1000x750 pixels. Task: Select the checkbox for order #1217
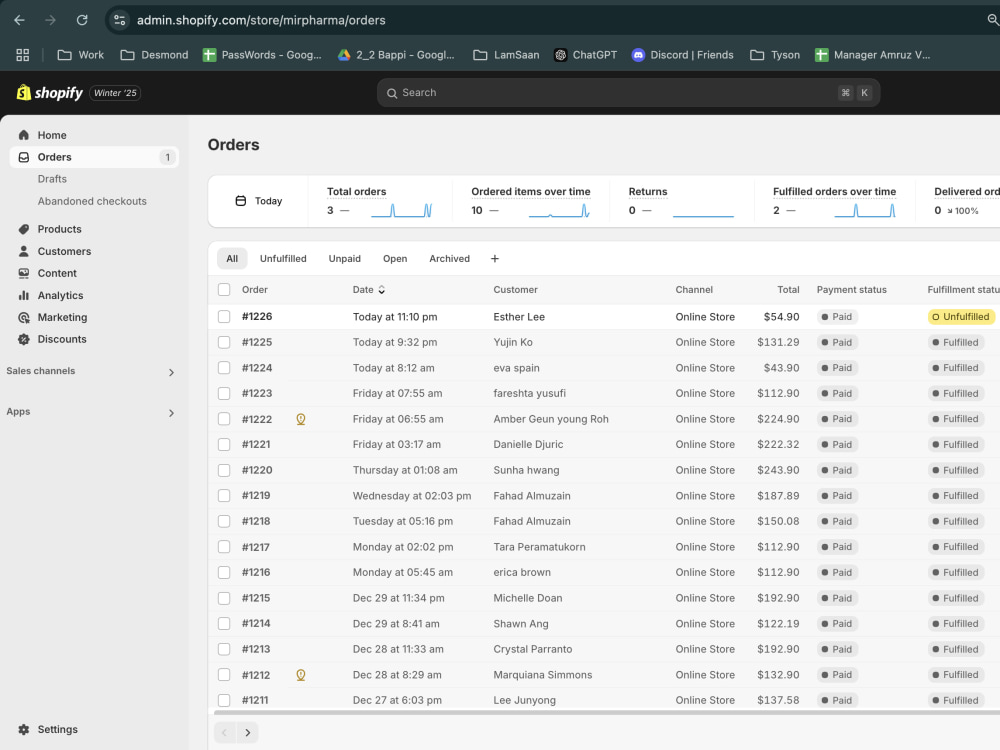coord(224,547)
